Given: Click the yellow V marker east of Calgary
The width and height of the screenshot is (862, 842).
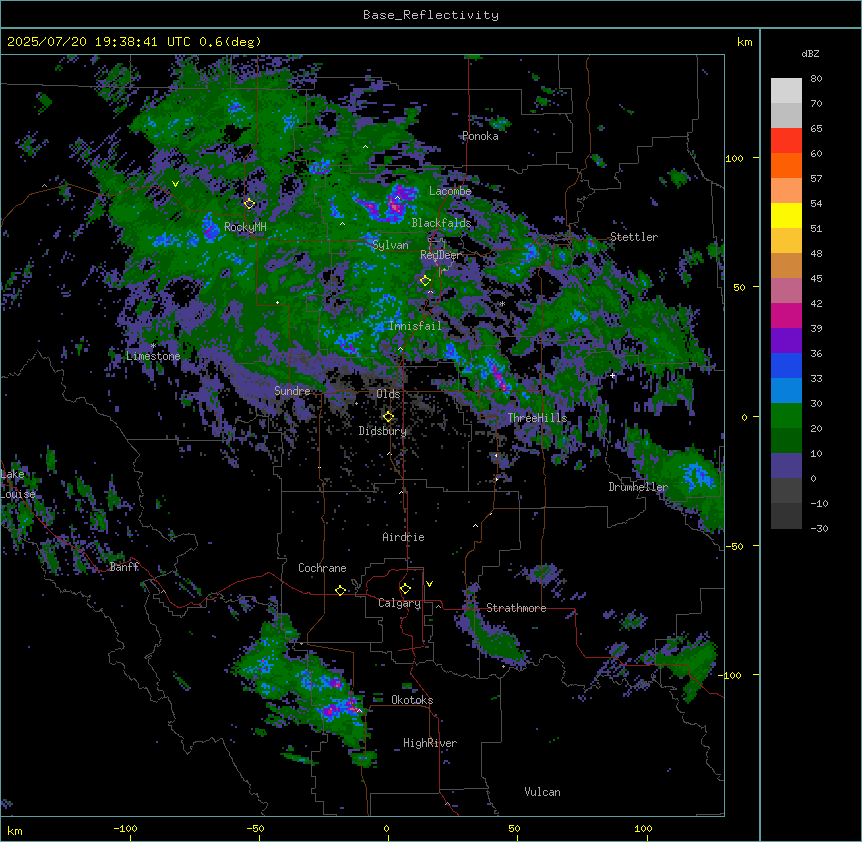Looking at the screenshot, I should [x=429, y=584].
